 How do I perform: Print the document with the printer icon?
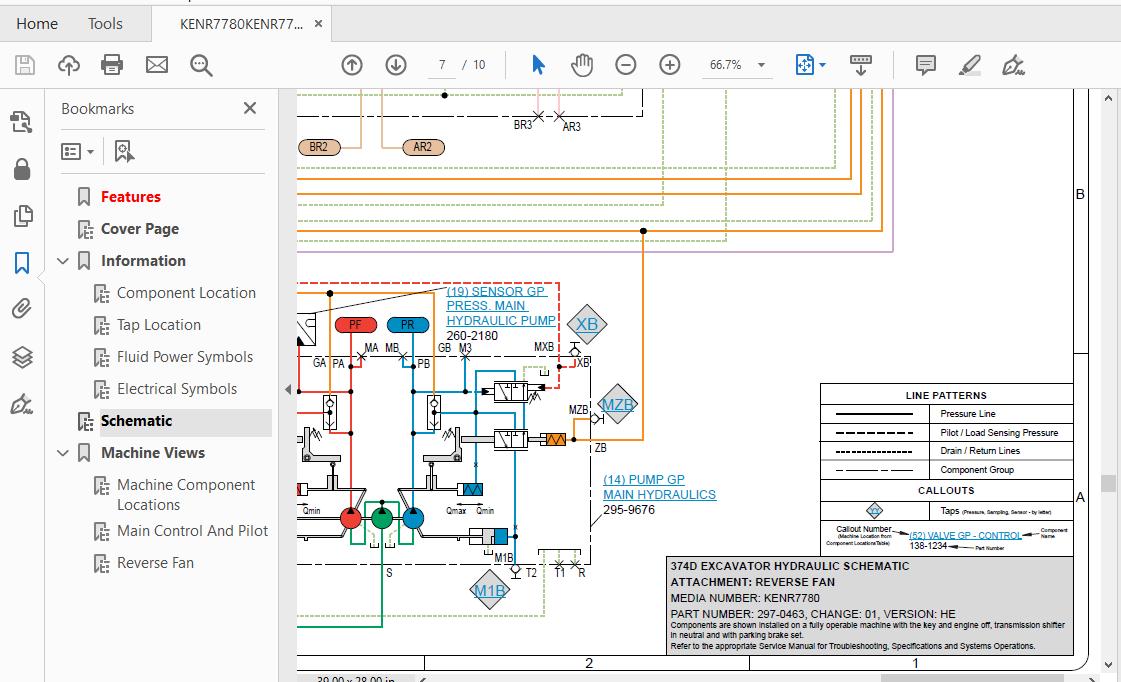pos(112,65)
